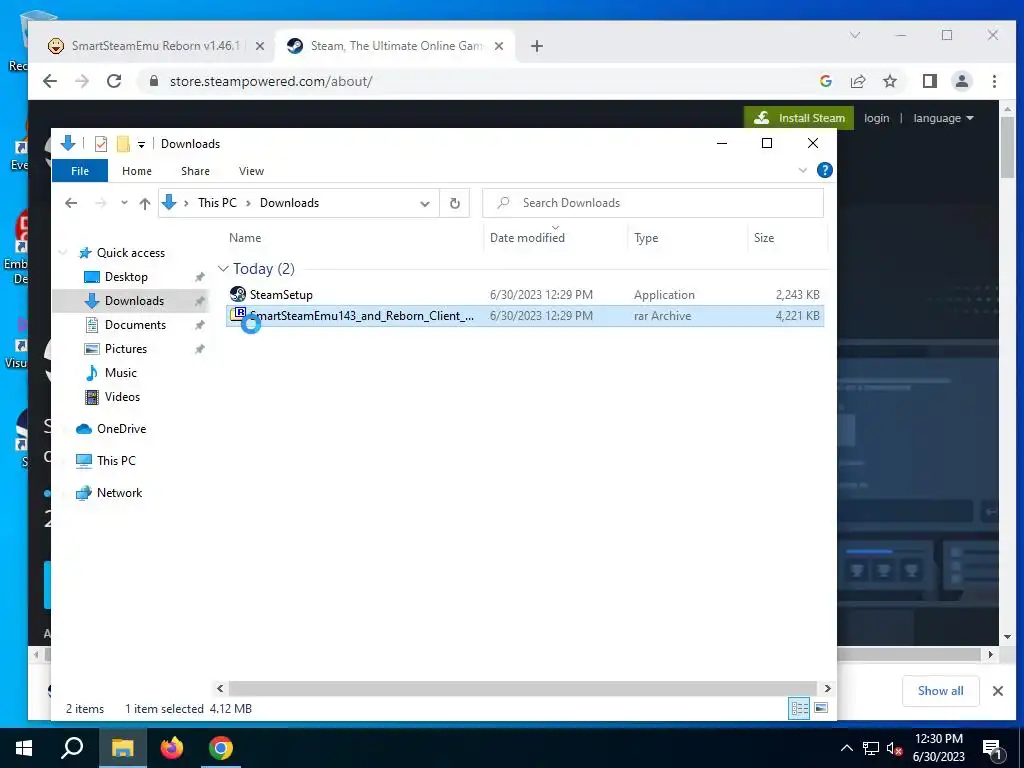Open Network in the navigation pane
Screen dimensions: 1024x768
[119, 493]
